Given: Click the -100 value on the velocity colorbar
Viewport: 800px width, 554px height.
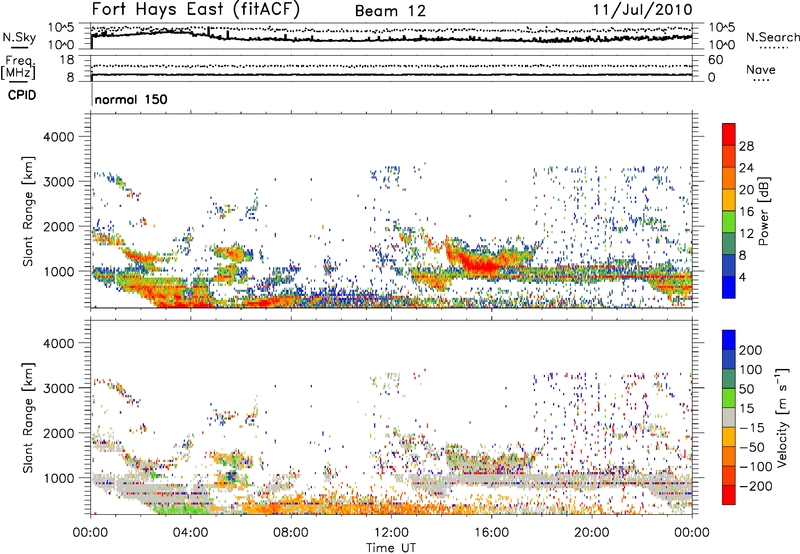Looking at the screenshot, I should click(x=756, y=467).
